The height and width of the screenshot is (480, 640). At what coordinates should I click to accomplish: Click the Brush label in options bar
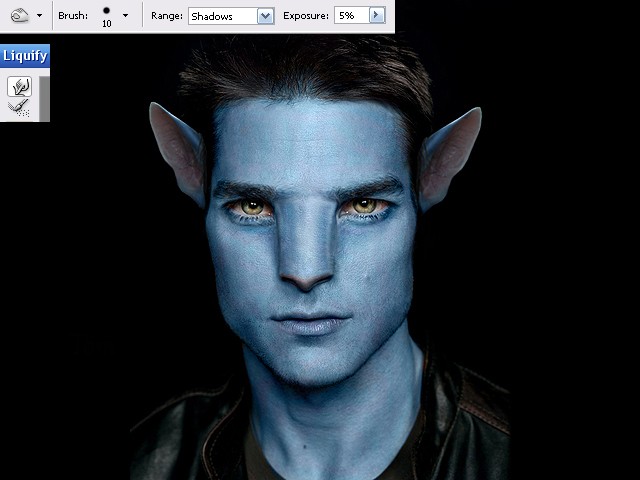pyautogui.click(x=73, y=16)
